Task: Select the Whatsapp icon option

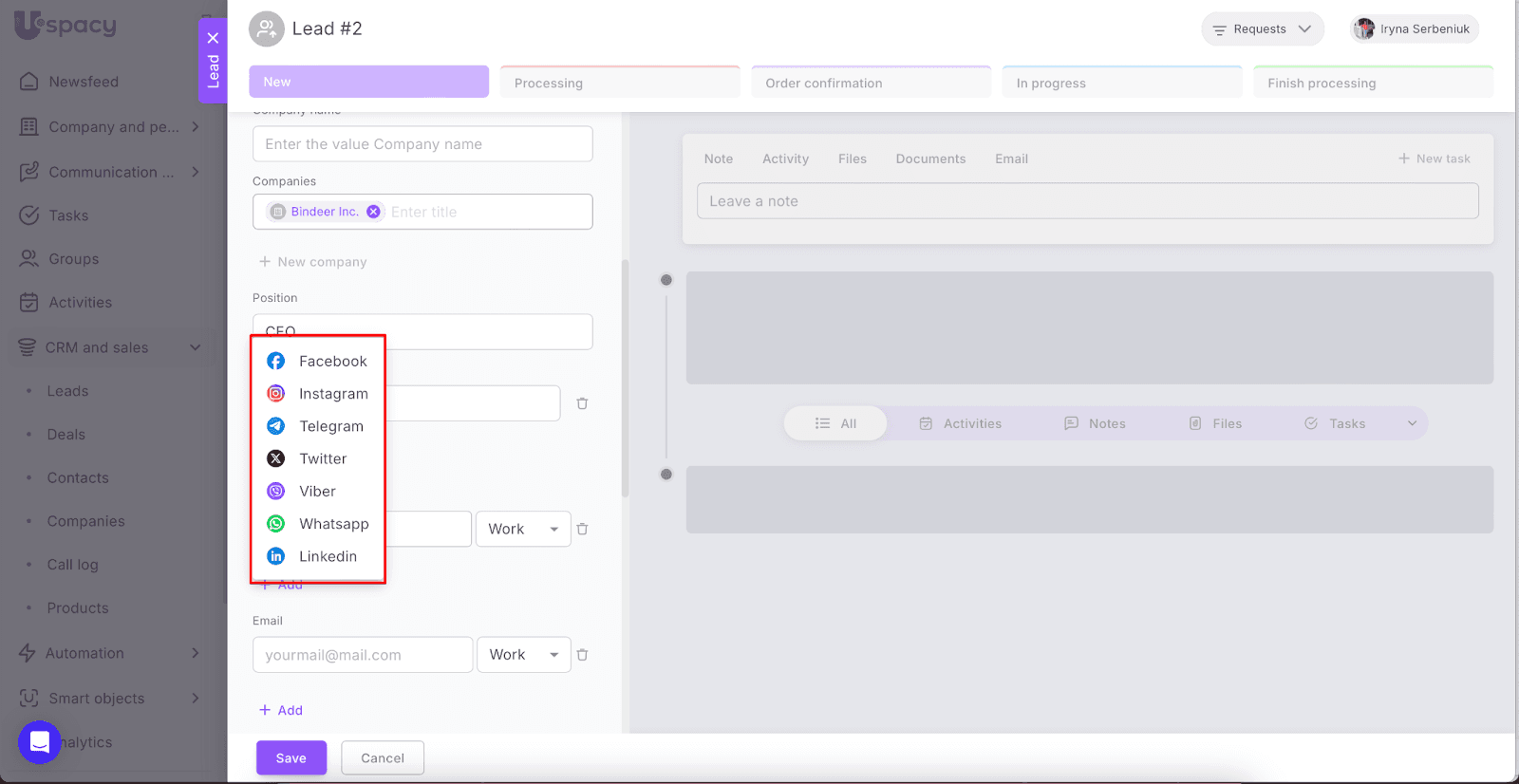Action: coord(276,524)
